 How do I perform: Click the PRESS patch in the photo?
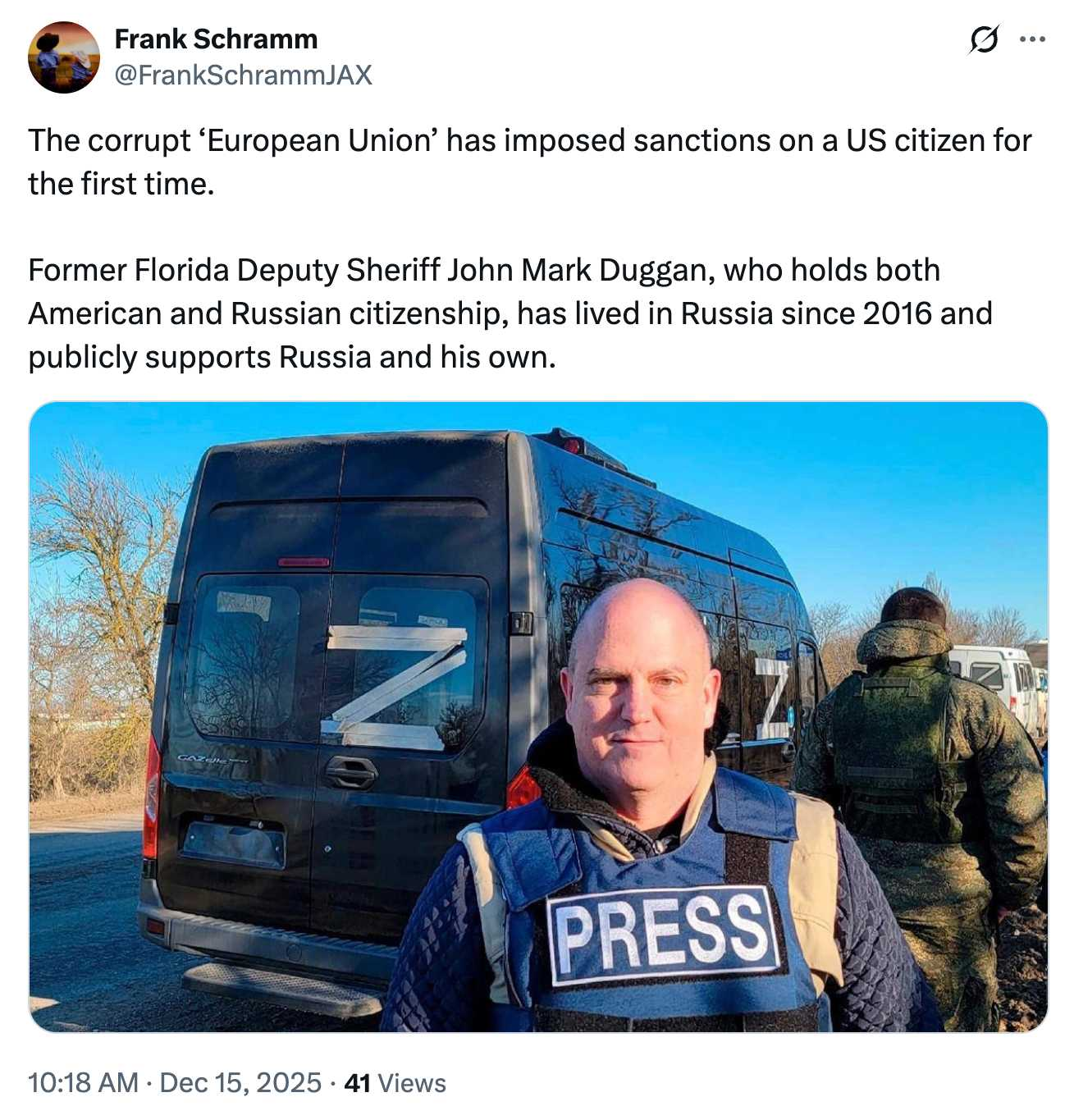pos(663,933)
